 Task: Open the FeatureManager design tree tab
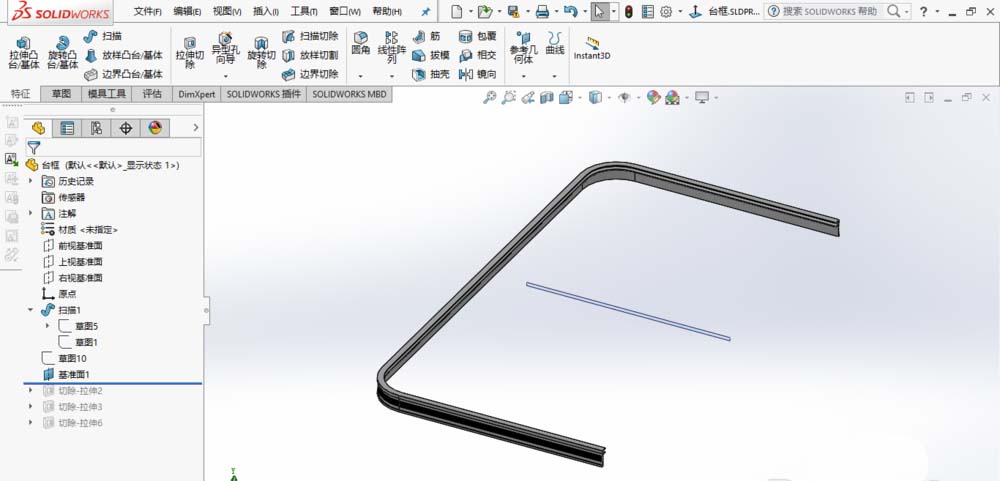(38, 128)
